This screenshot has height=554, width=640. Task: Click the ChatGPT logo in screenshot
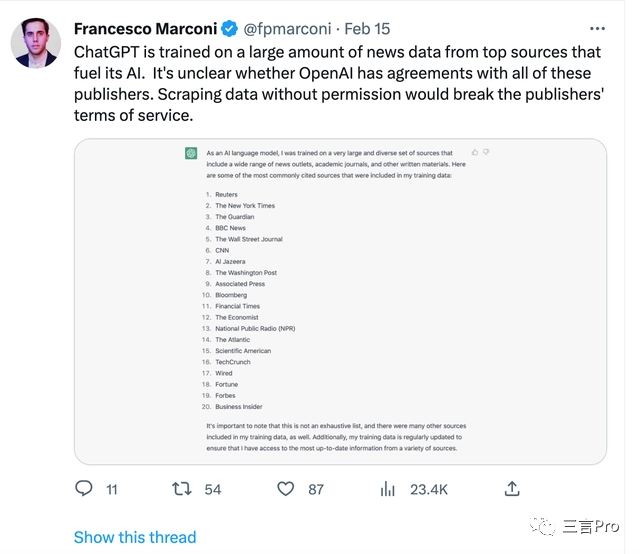coord(190,153)
